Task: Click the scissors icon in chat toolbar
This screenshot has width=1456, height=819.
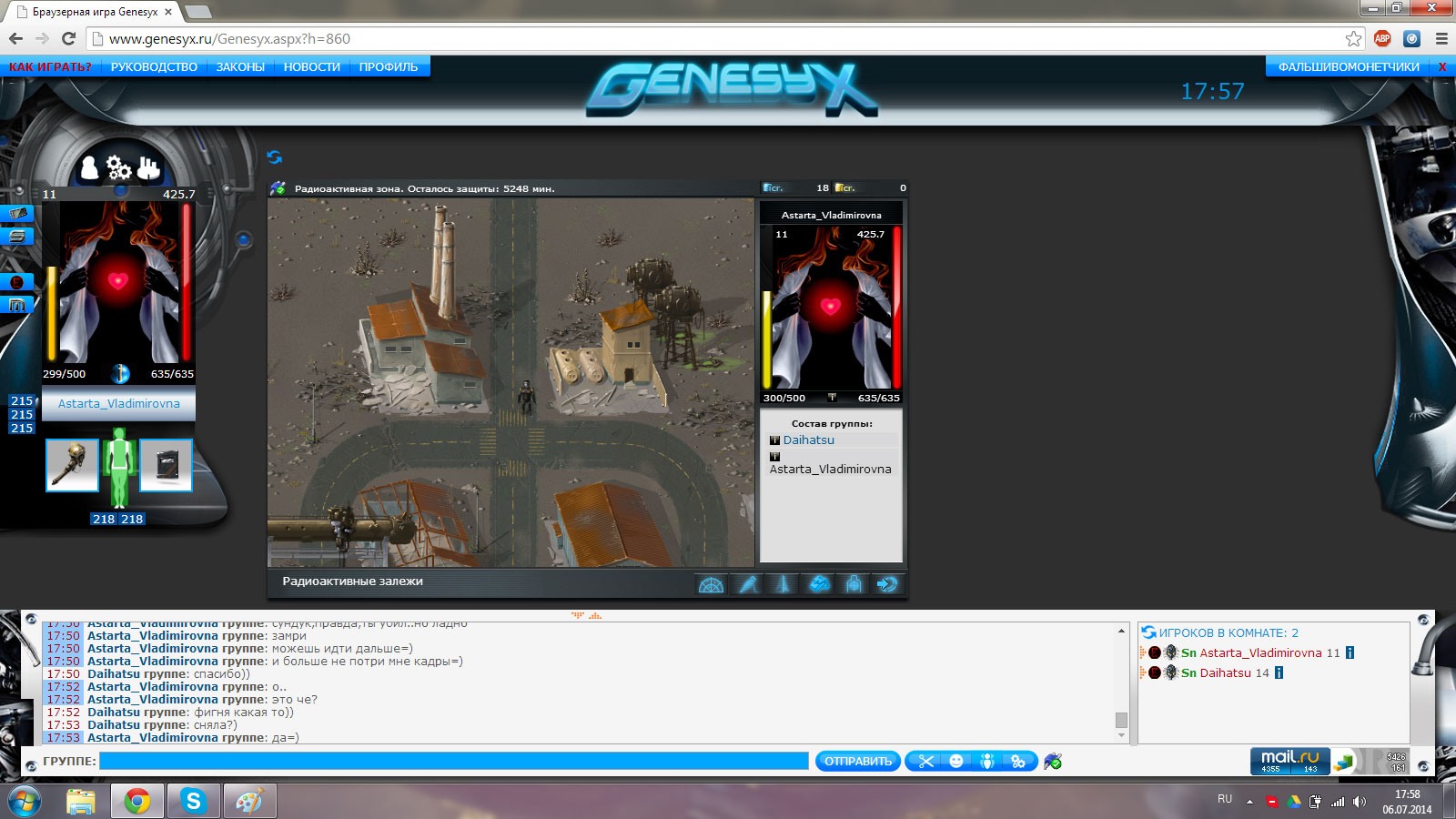Action: (x=926, y=761)
